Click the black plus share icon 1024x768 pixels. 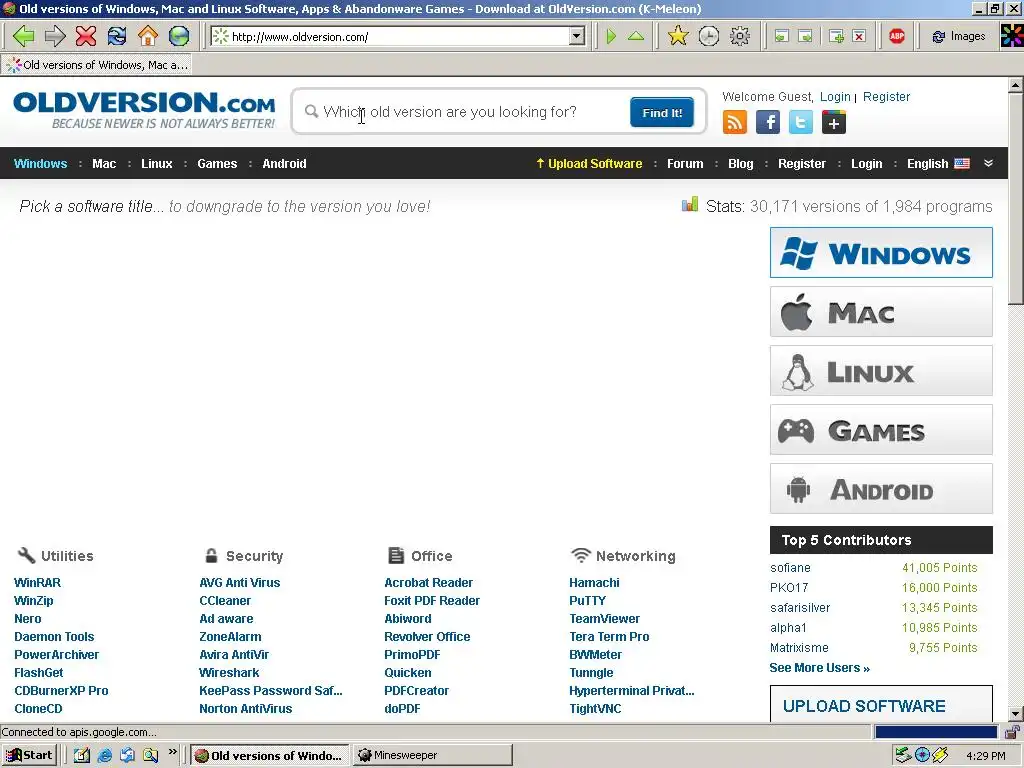click(834, 122)
